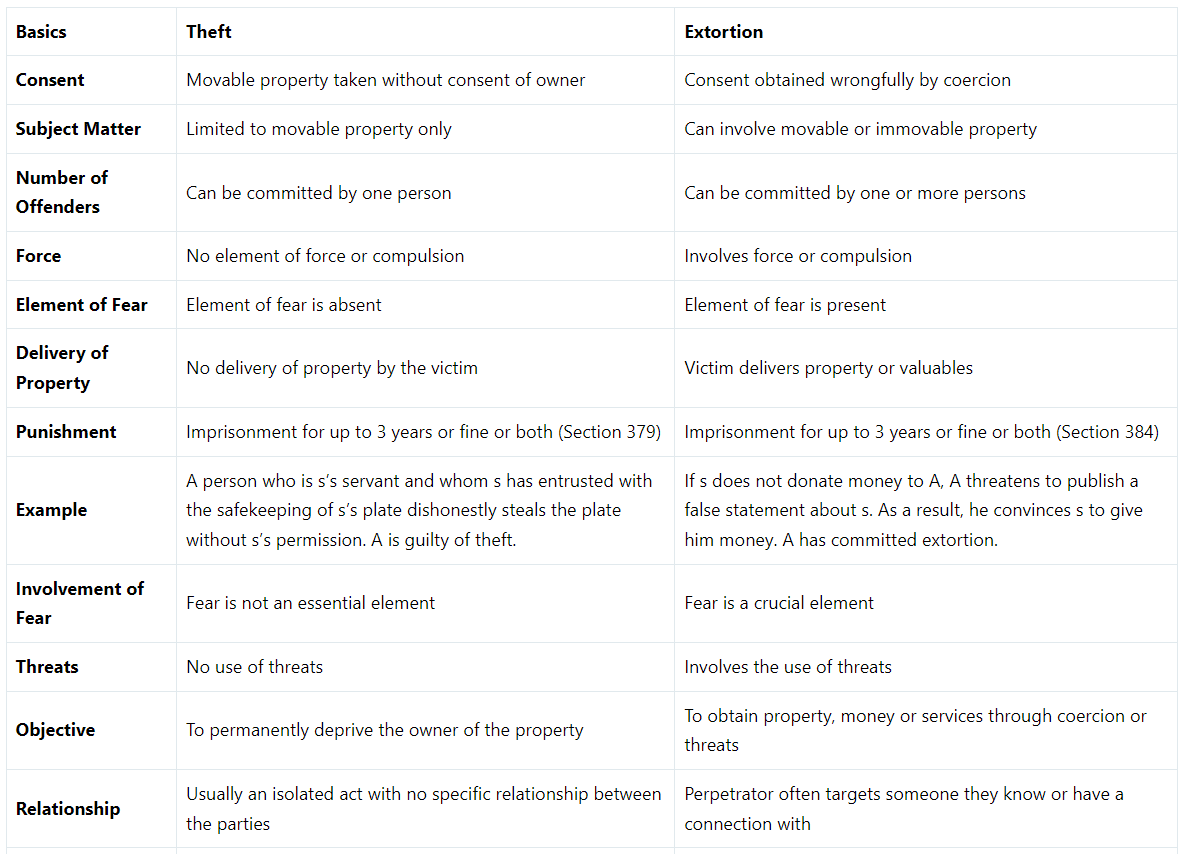
Task: Click the "Theft" column header
Action: click(209, 32)
